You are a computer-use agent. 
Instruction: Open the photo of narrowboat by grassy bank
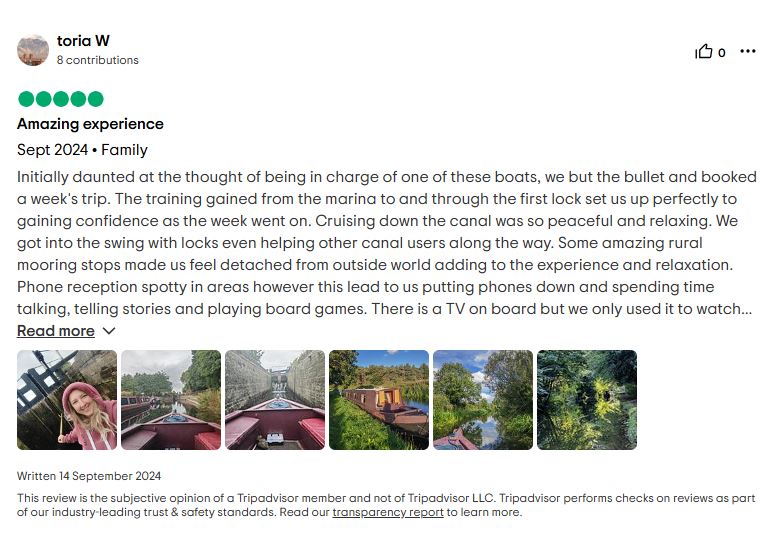[379, 400]
